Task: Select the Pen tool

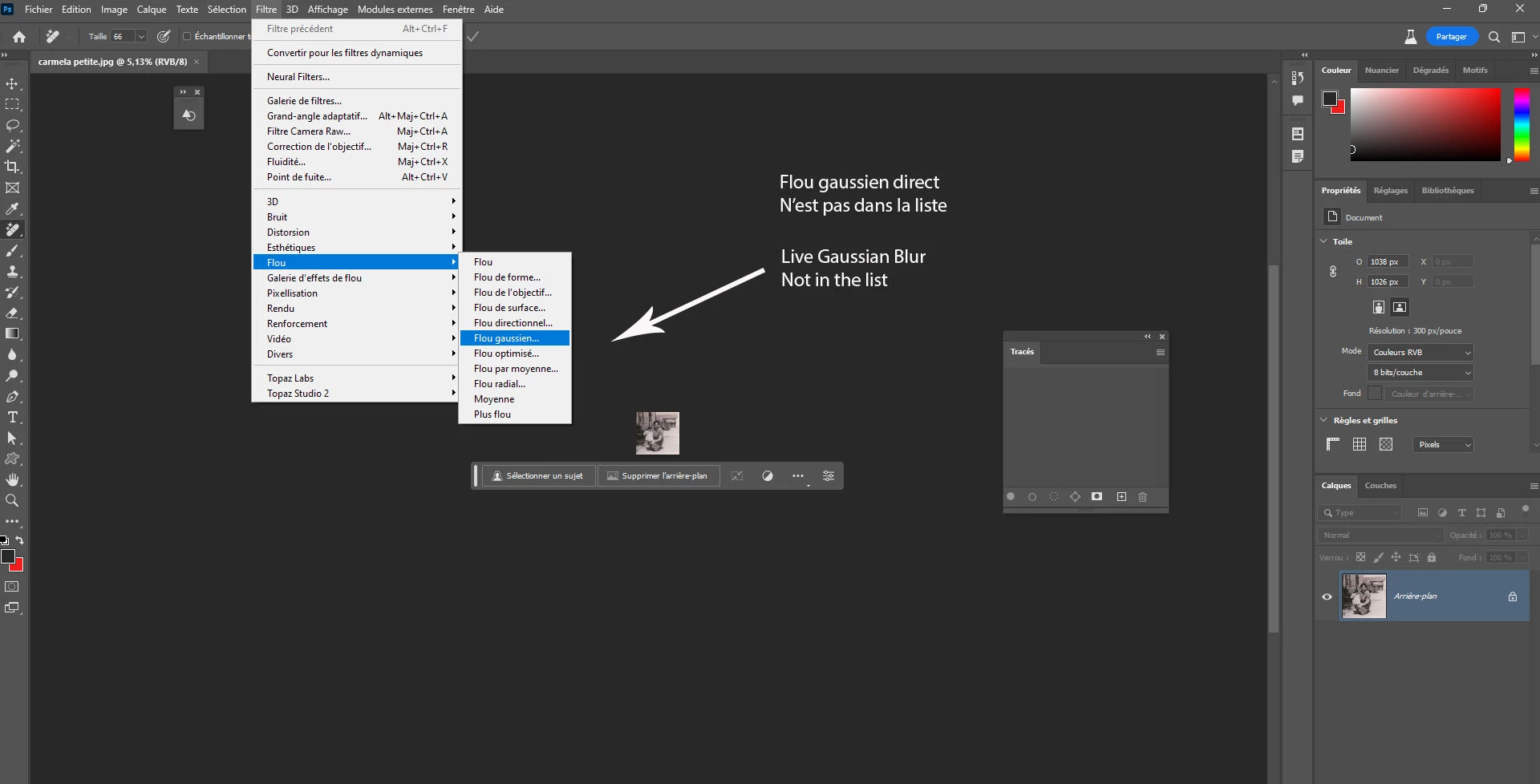Action: tap(12, 396)
